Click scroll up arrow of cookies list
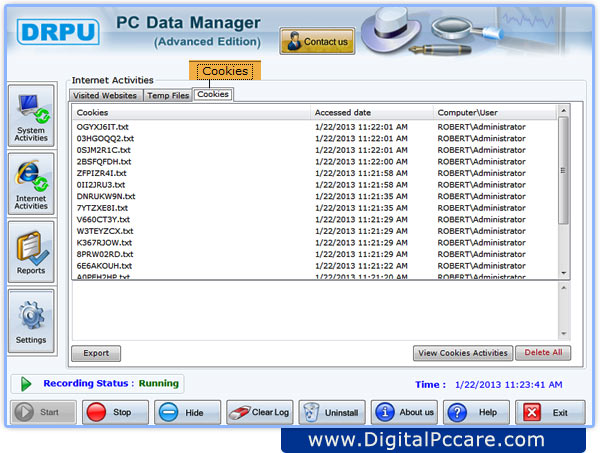This screenshot has height=453, width=600. click(x=563, y=111)
